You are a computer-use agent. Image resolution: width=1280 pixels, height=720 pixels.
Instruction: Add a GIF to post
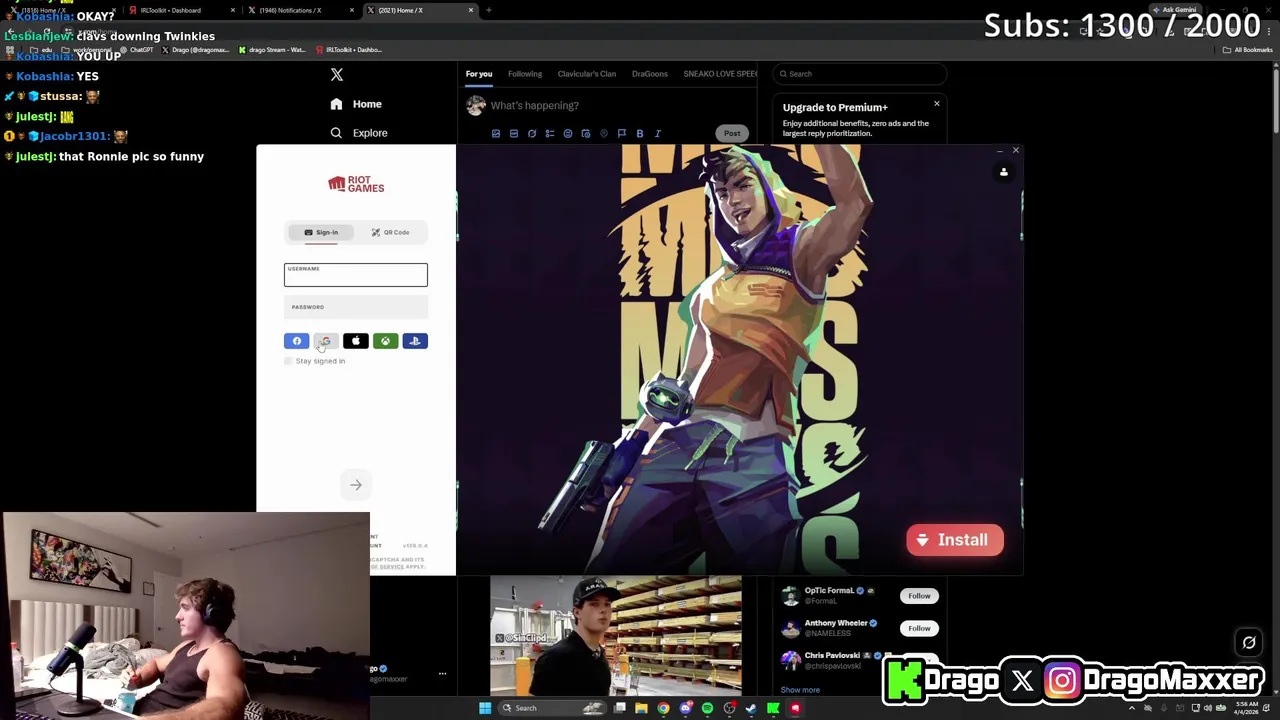coord(514,134)
